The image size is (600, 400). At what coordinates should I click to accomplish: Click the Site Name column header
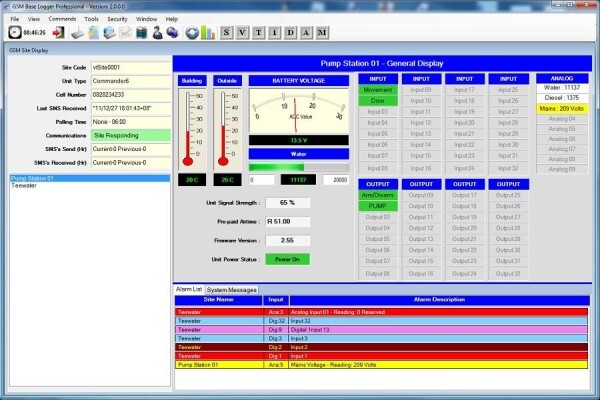point(218,300)
